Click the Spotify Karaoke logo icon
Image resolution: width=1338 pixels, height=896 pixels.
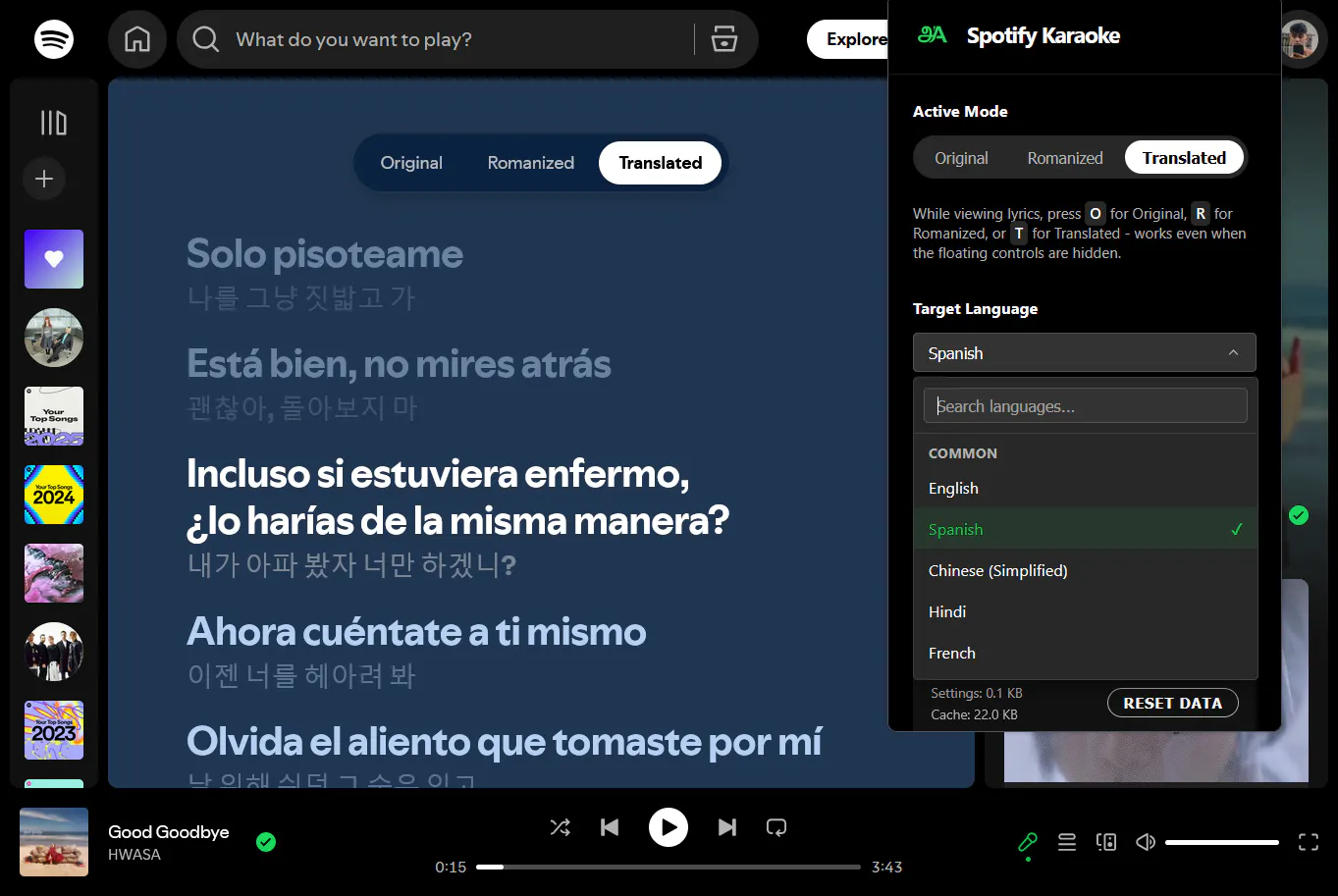932,35
